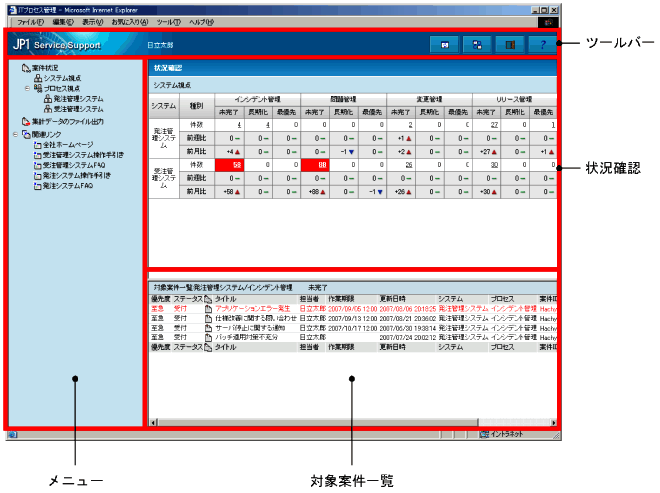The width and height of the screenshot is (660, 493).
Task: Click the 26 count under 変更管理 未完了
Action: coord(408,165)
